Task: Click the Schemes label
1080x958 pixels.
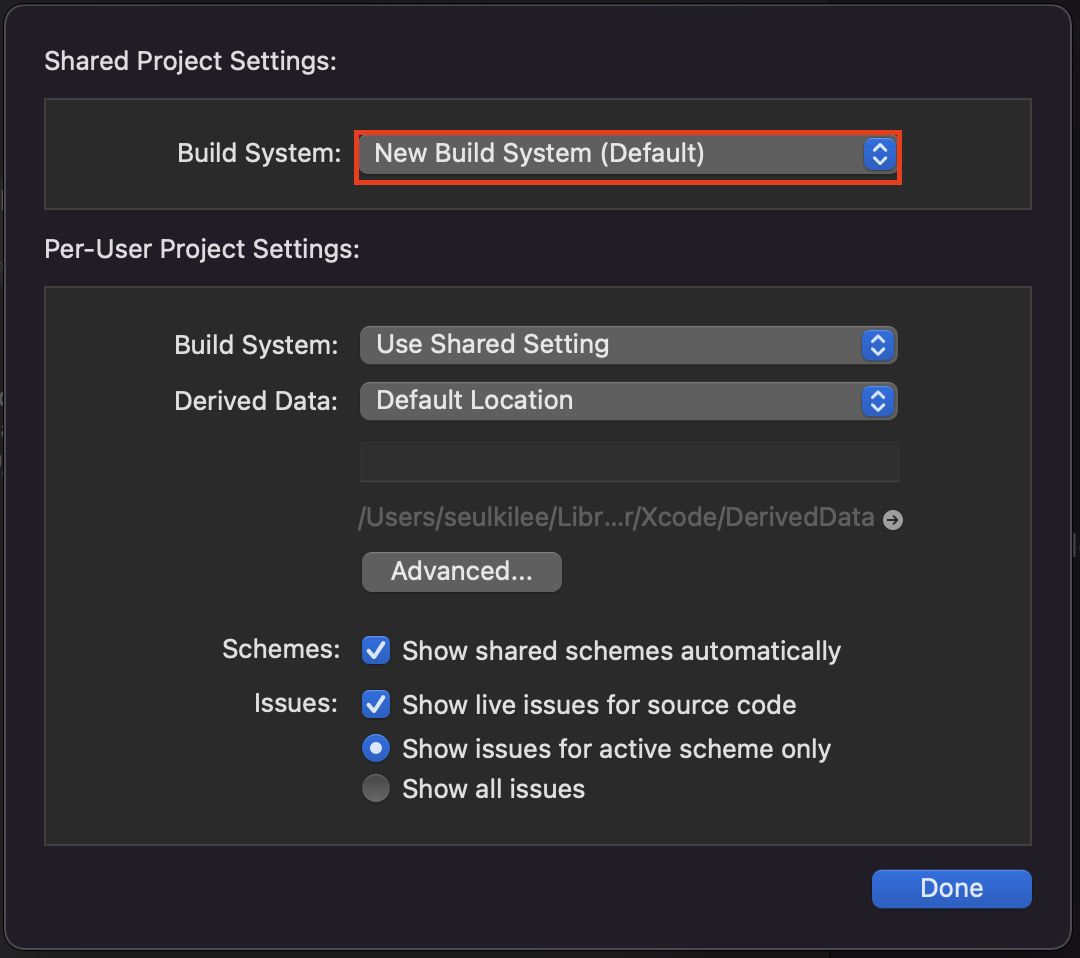Action: (x=281, y=649)
